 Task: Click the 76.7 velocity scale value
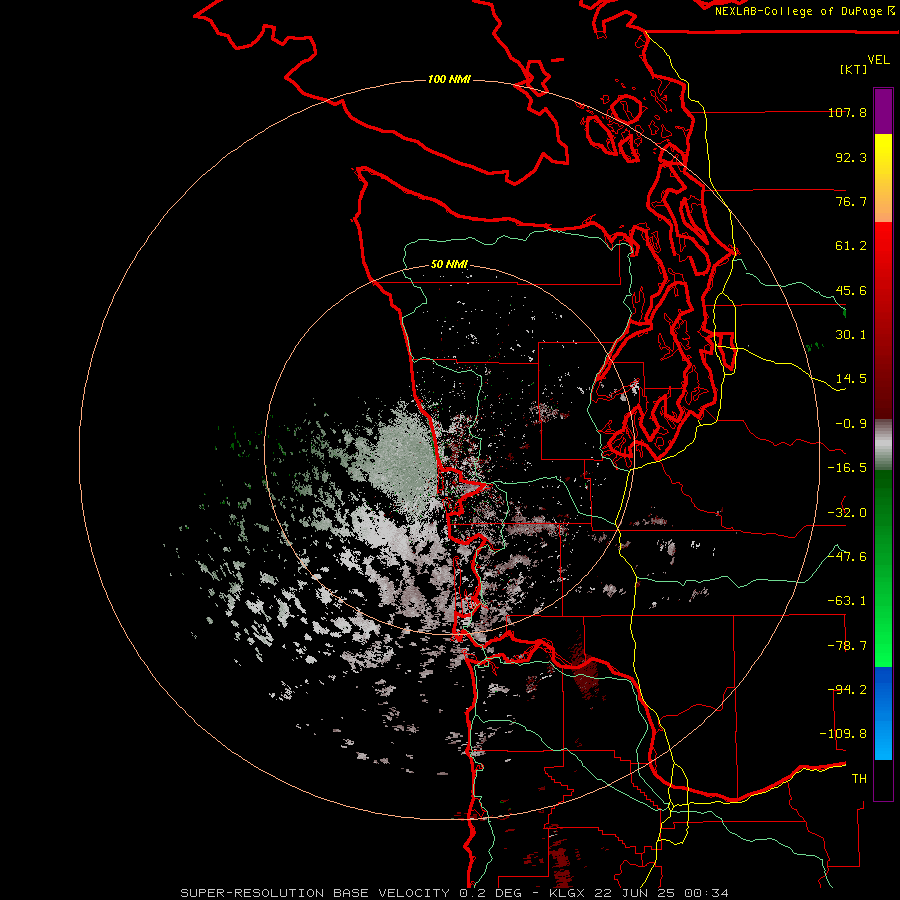click(851, 201)
